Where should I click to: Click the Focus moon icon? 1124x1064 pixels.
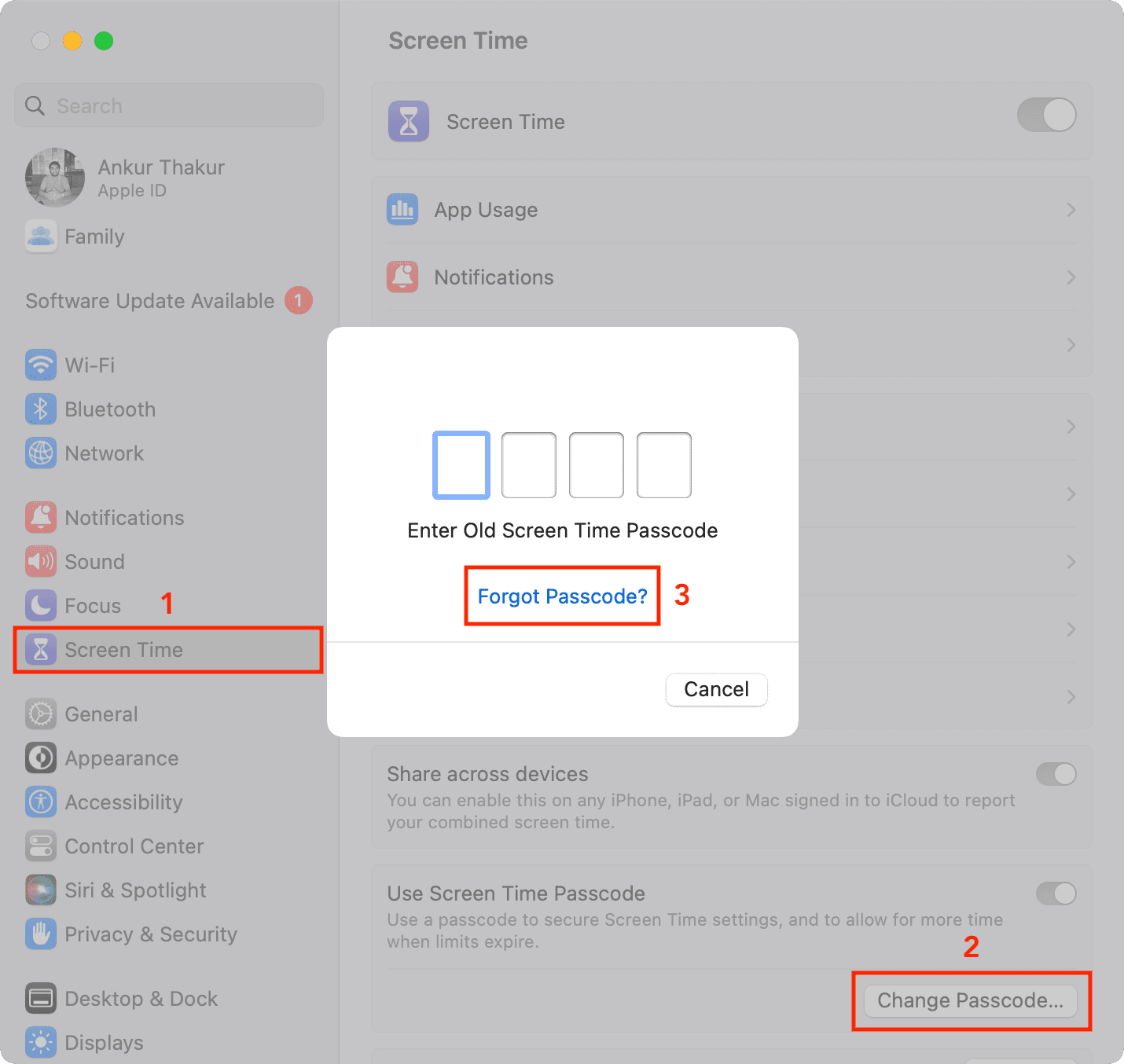(41, 605)
